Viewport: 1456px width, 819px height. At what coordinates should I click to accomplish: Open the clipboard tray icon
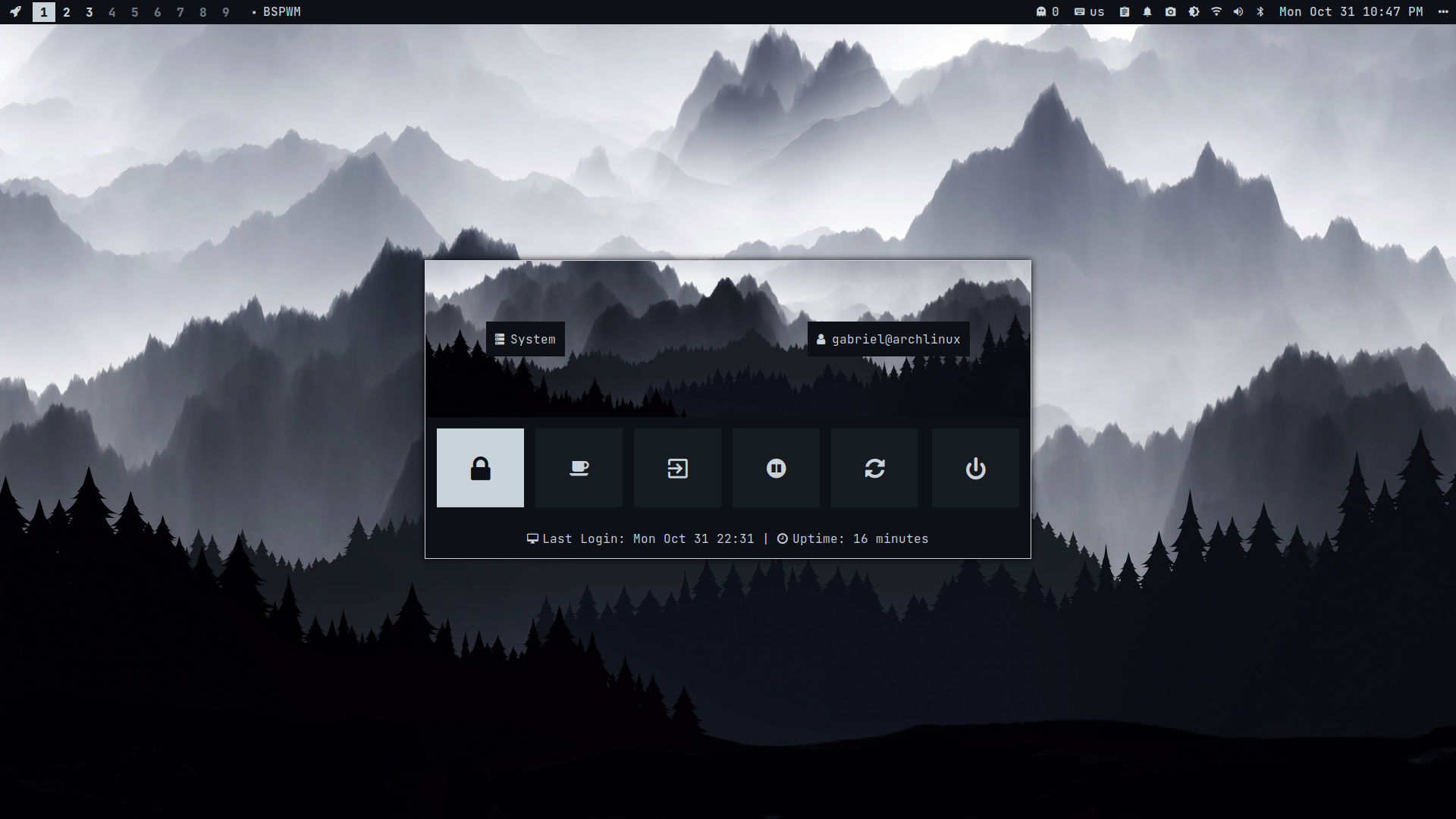1125,11
